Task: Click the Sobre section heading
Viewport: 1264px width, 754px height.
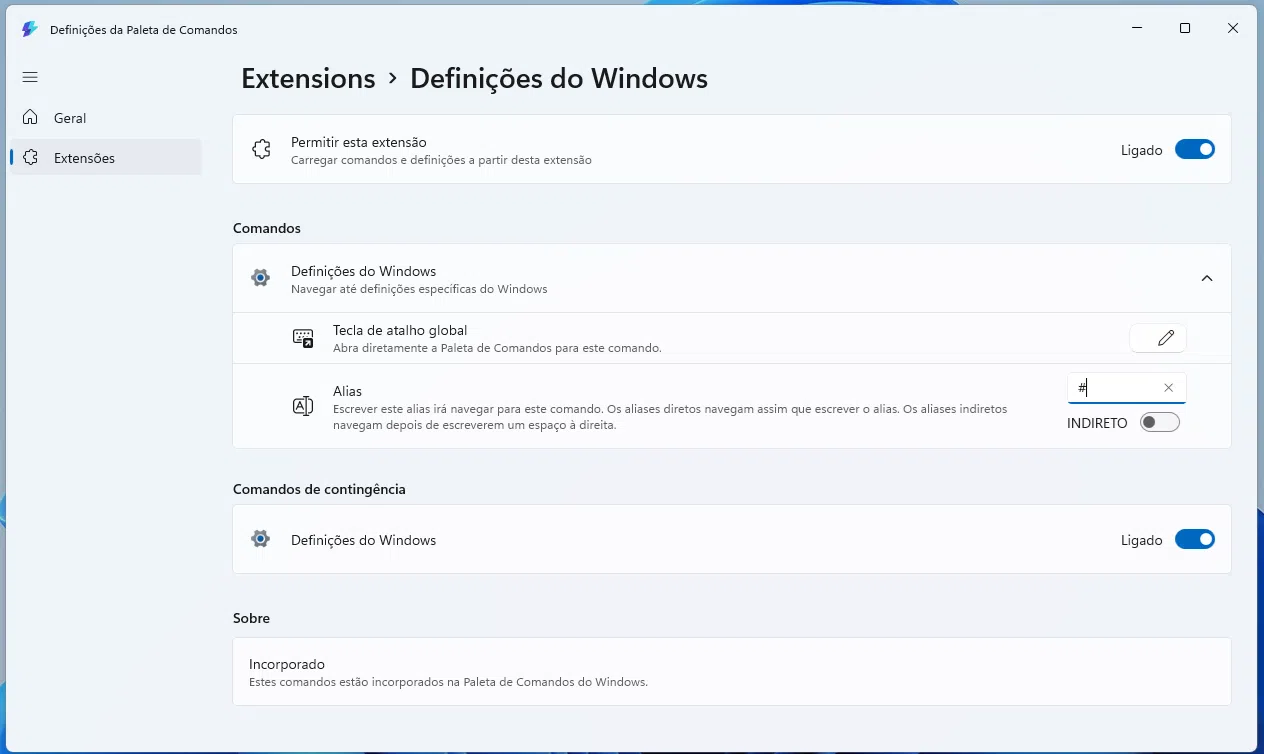Action: coord(252,618)
